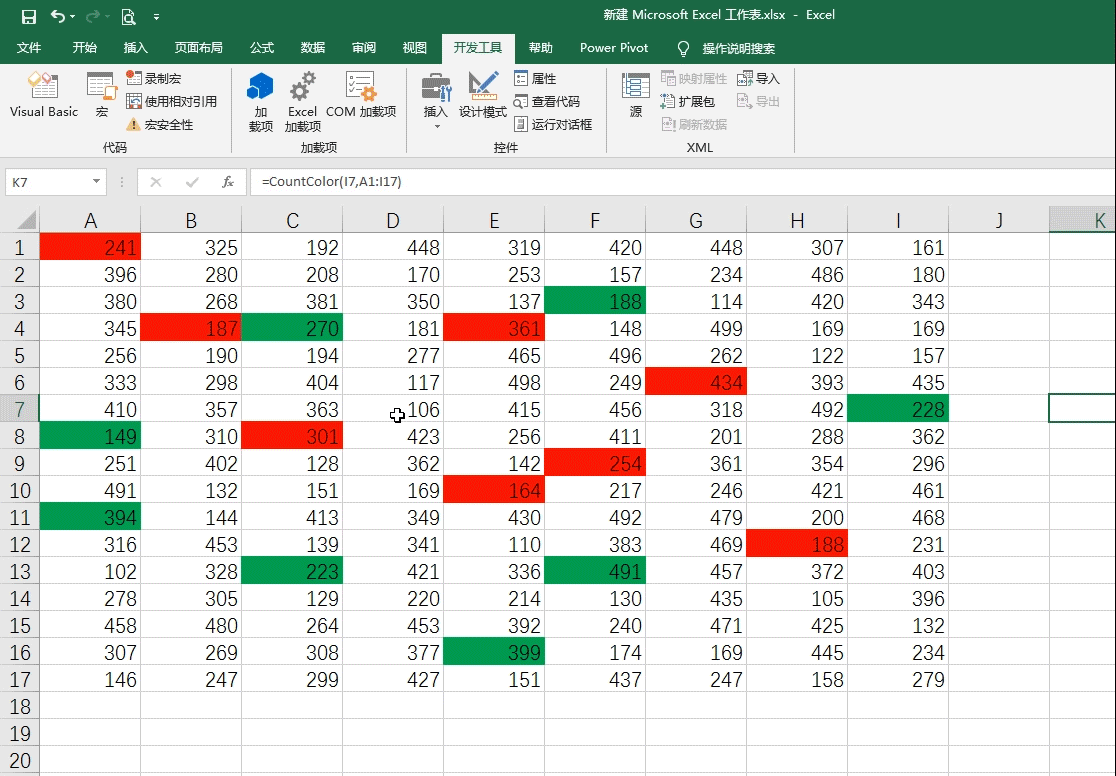Select cell G4 containing 499
This screenshot has height=776, width=1116.
coord(696,328)
